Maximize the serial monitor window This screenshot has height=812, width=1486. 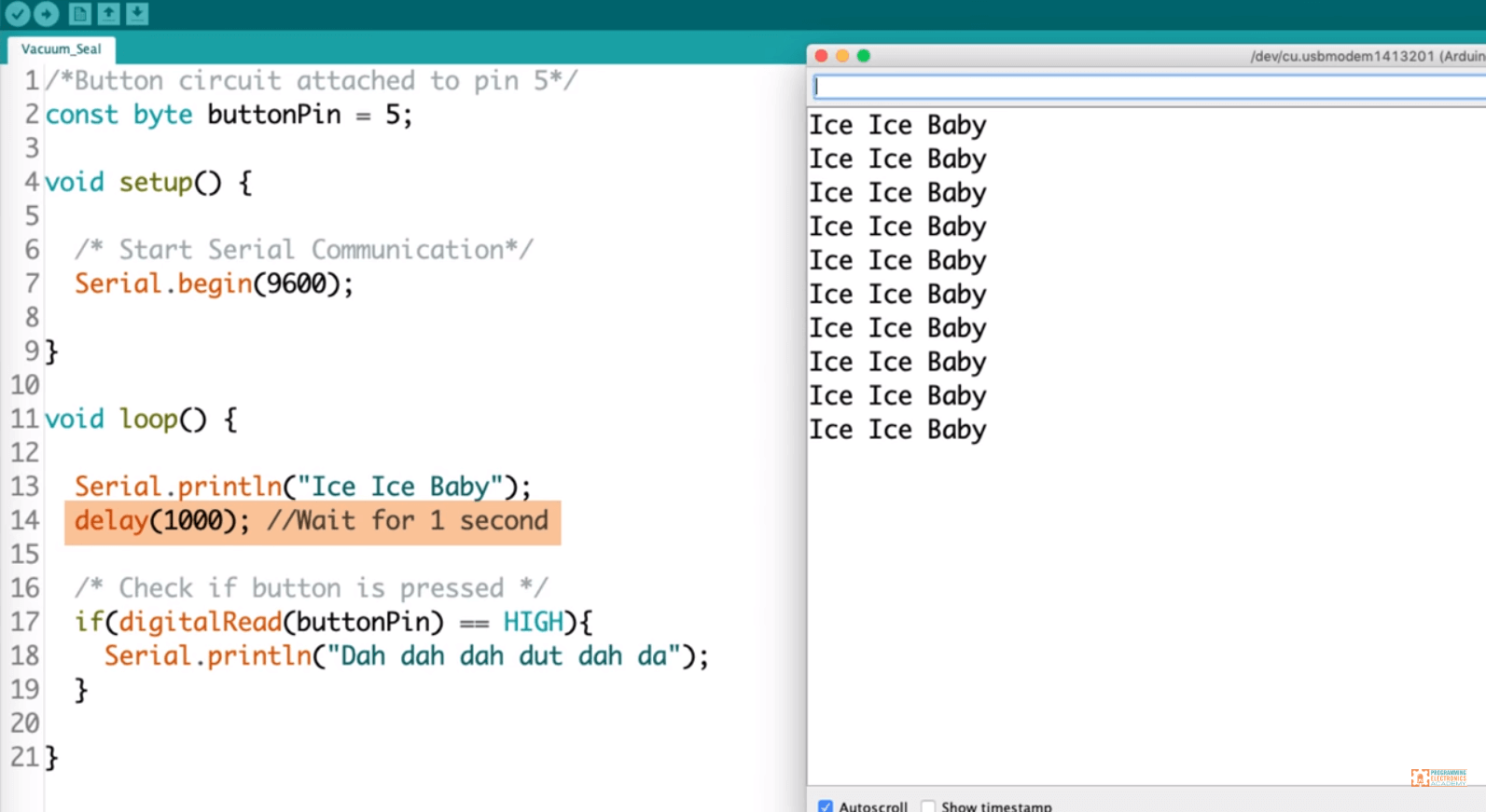864,56
